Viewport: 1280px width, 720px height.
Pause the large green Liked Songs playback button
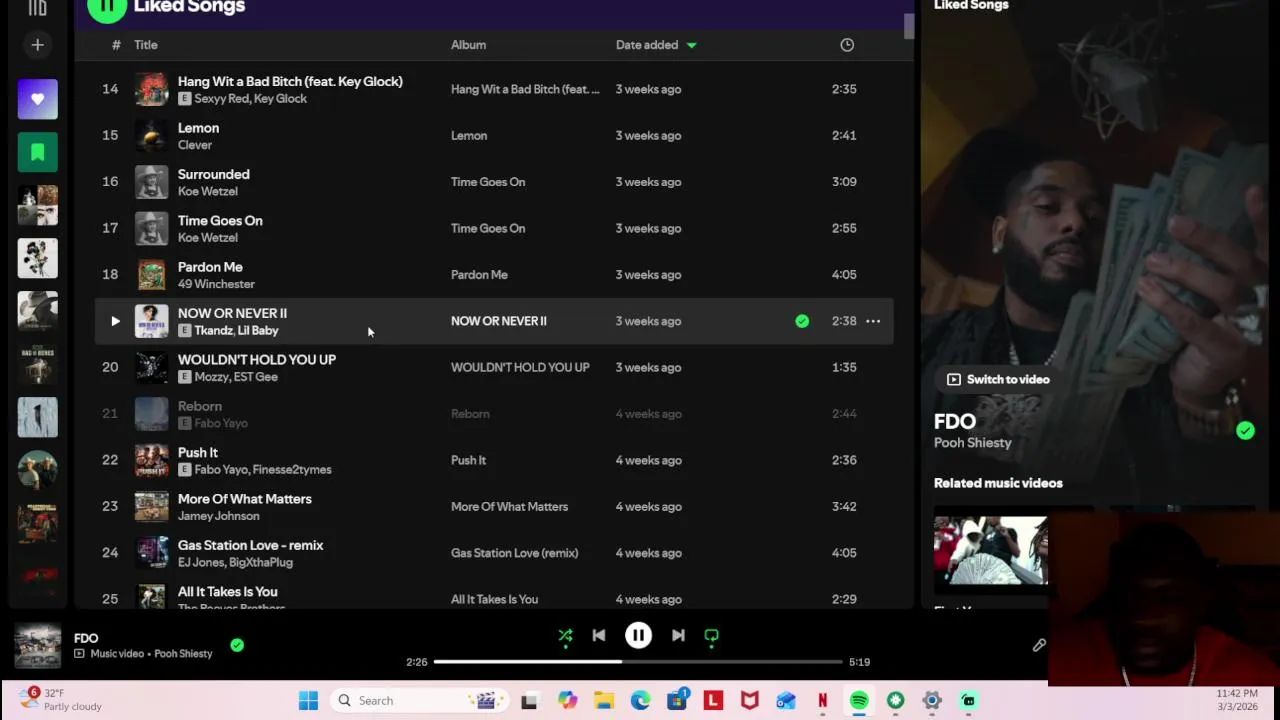pyautogui.click(x=107, y=7)
